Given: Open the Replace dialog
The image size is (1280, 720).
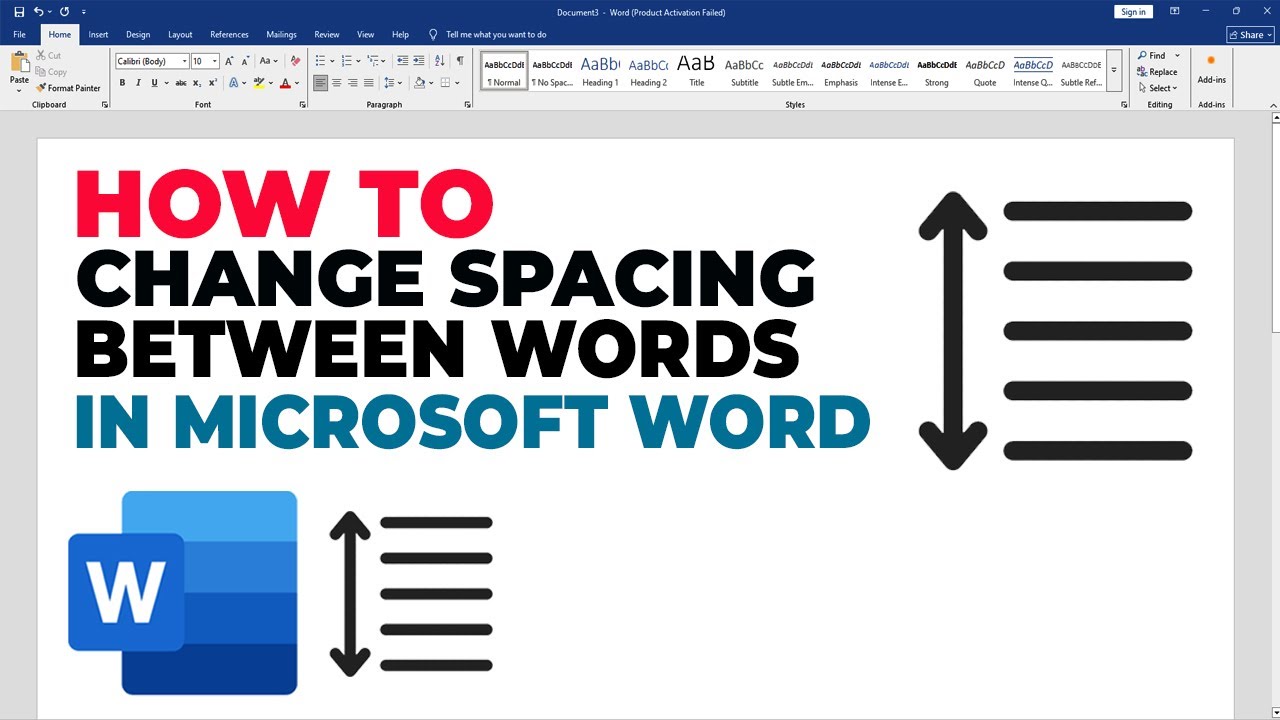Looking at the screenshot, I should point(1157,72).
